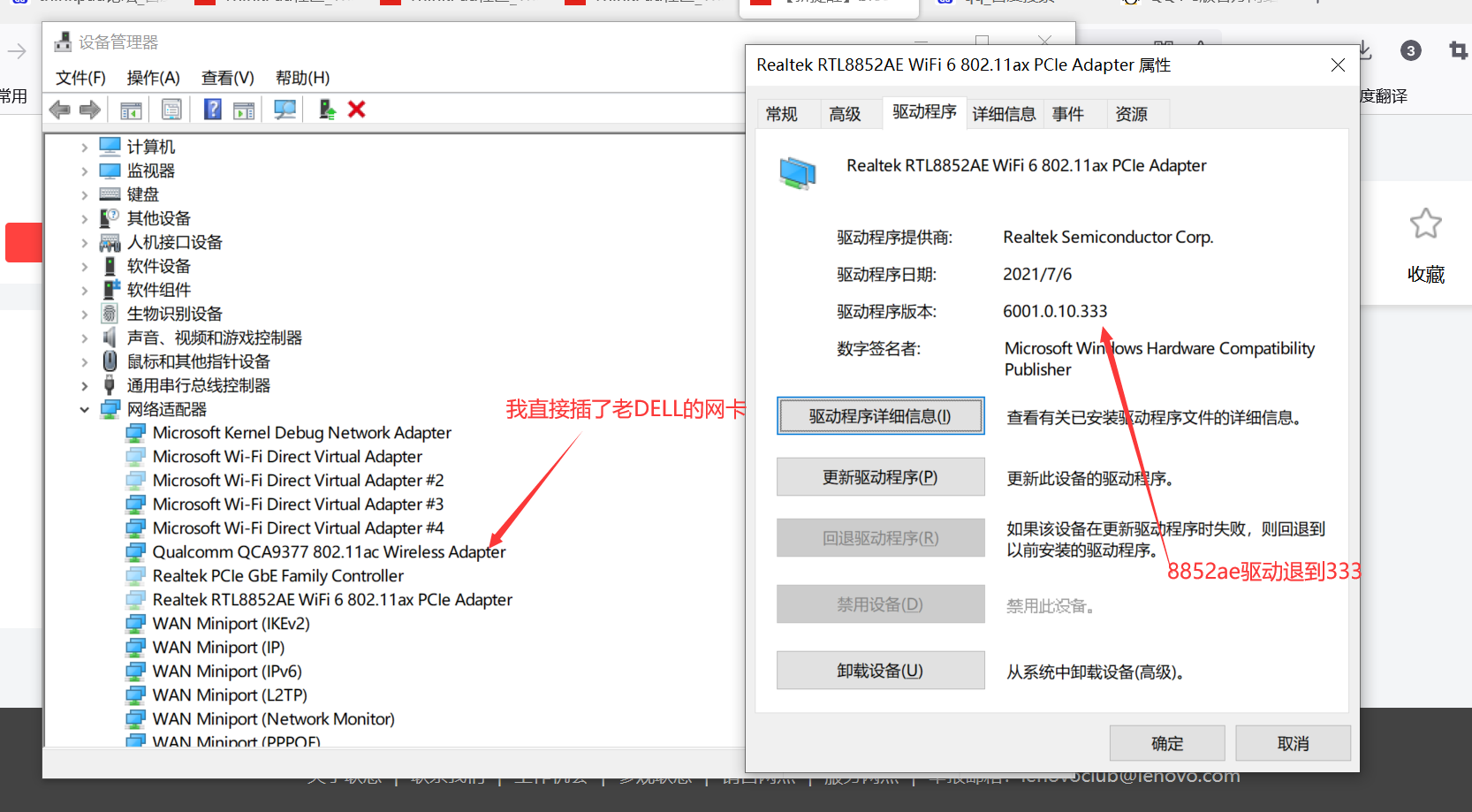Image resolution: width=1472 pixels, height=812 pixels.
Task: Click the driver version value 6001.0.10.333
Action: [x=1055, y=311]
